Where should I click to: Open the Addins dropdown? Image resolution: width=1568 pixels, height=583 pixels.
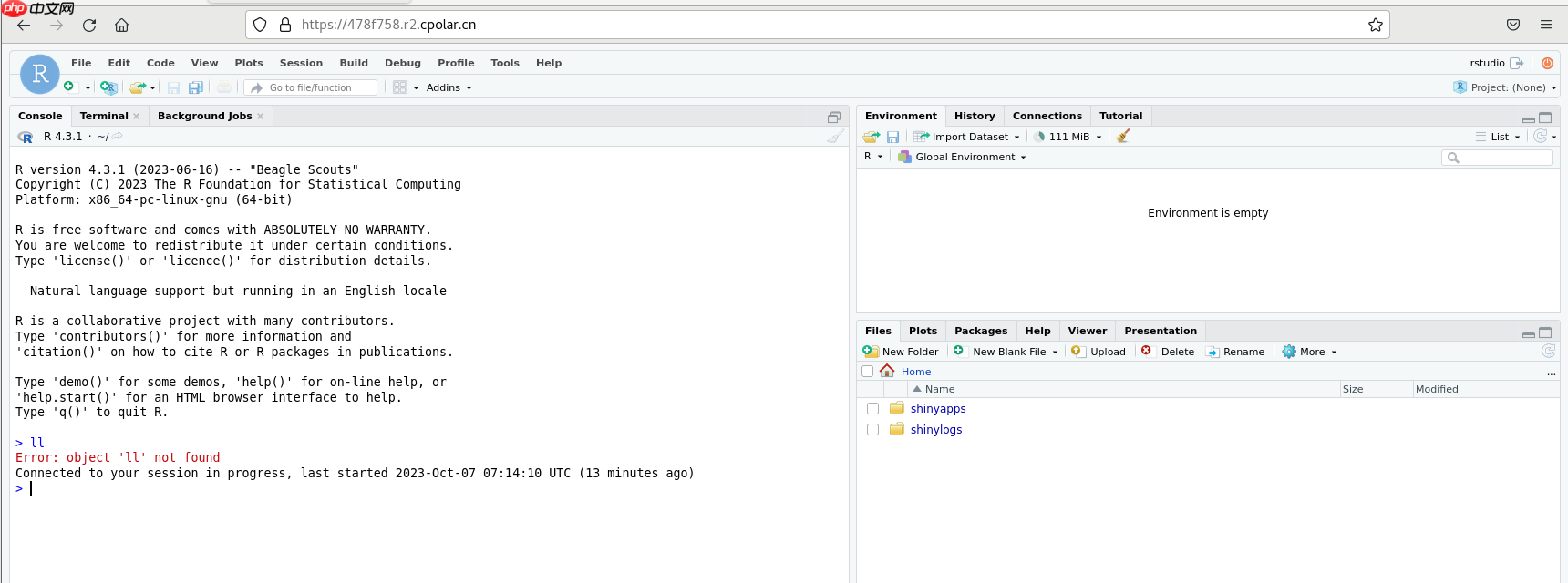pyautogui.click(x=449, y=87)
